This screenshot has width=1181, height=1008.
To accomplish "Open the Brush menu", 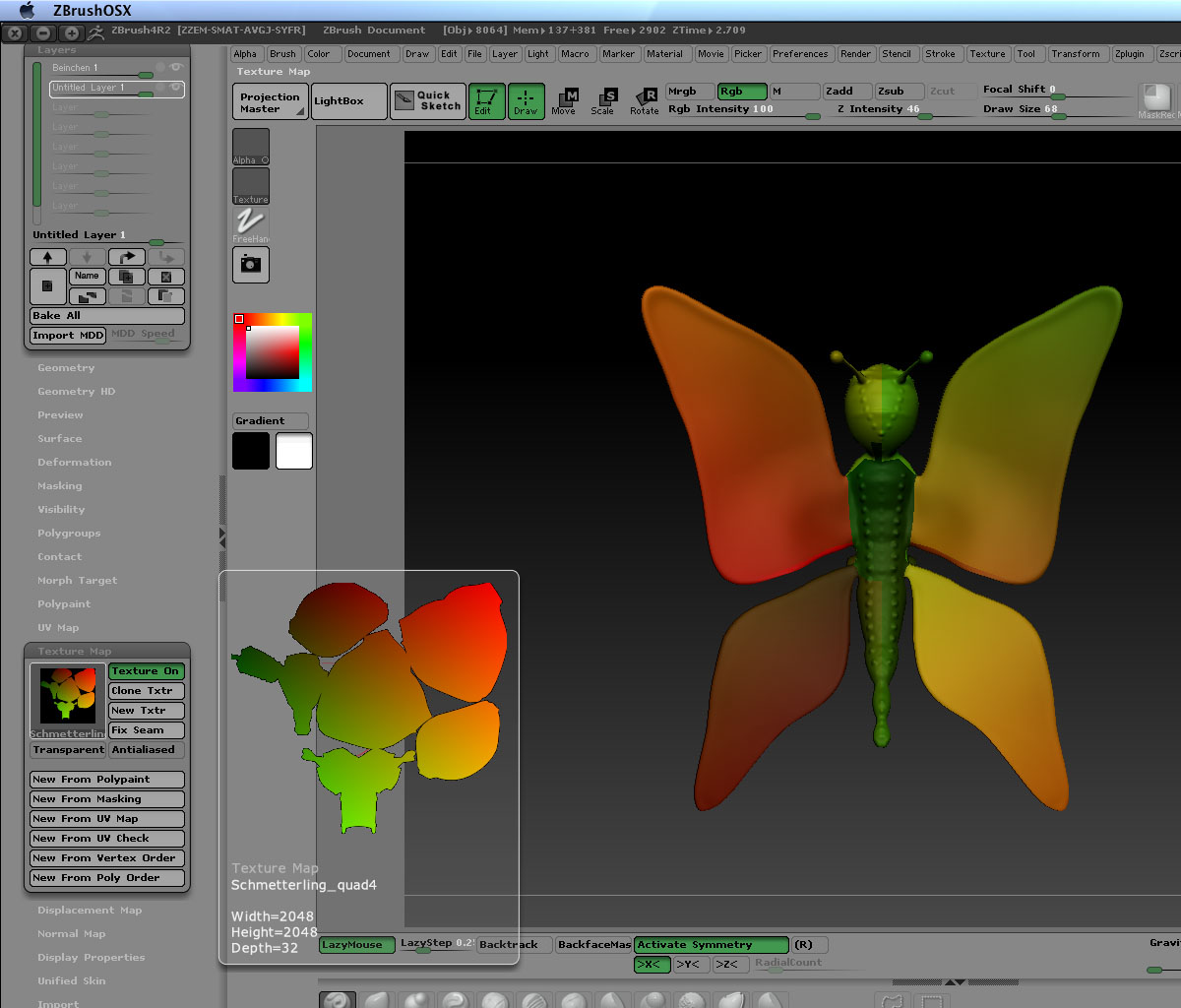I will [x=282, y=54].
